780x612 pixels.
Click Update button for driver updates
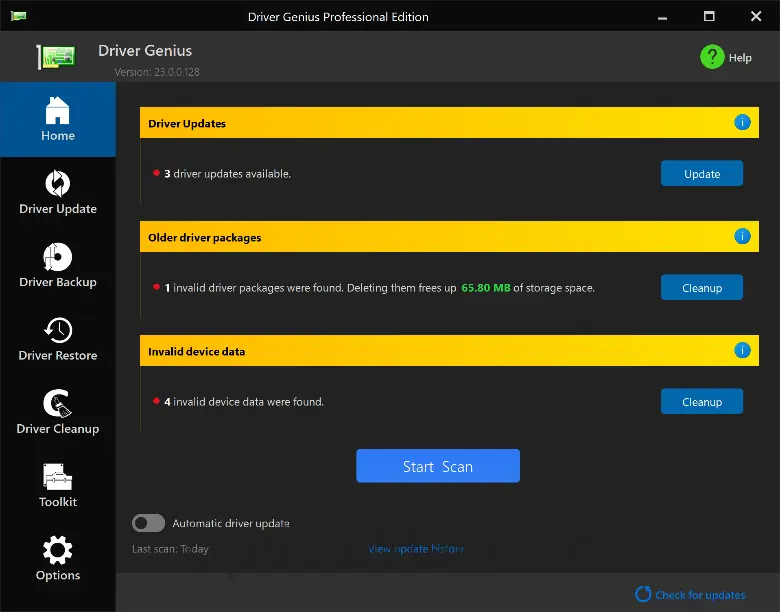(x=701, y=174)
